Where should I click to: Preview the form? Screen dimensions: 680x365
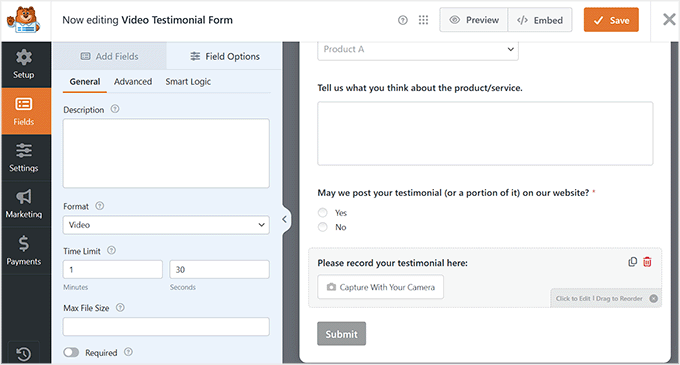[x=474, y=20]
